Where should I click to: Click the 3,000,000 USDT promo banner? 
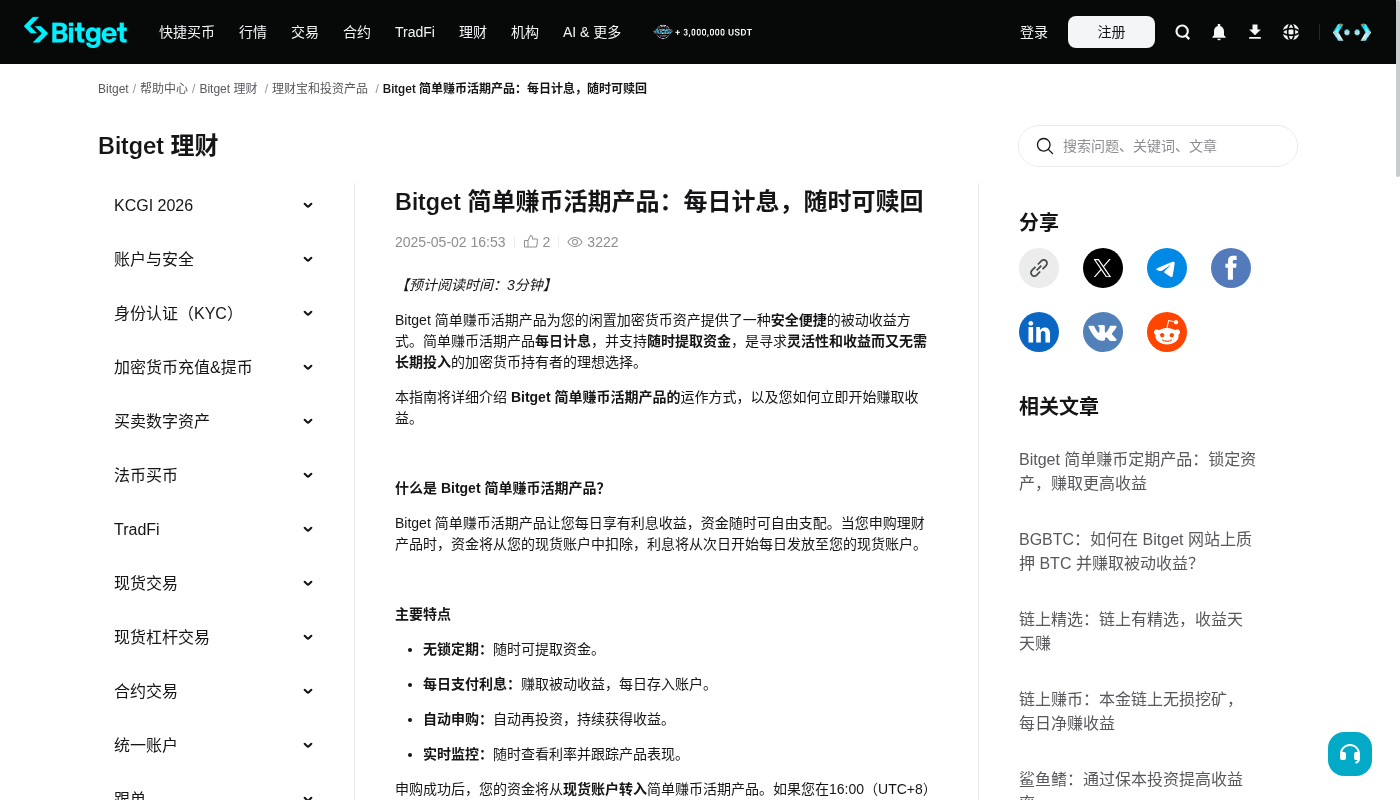(703, 32)
